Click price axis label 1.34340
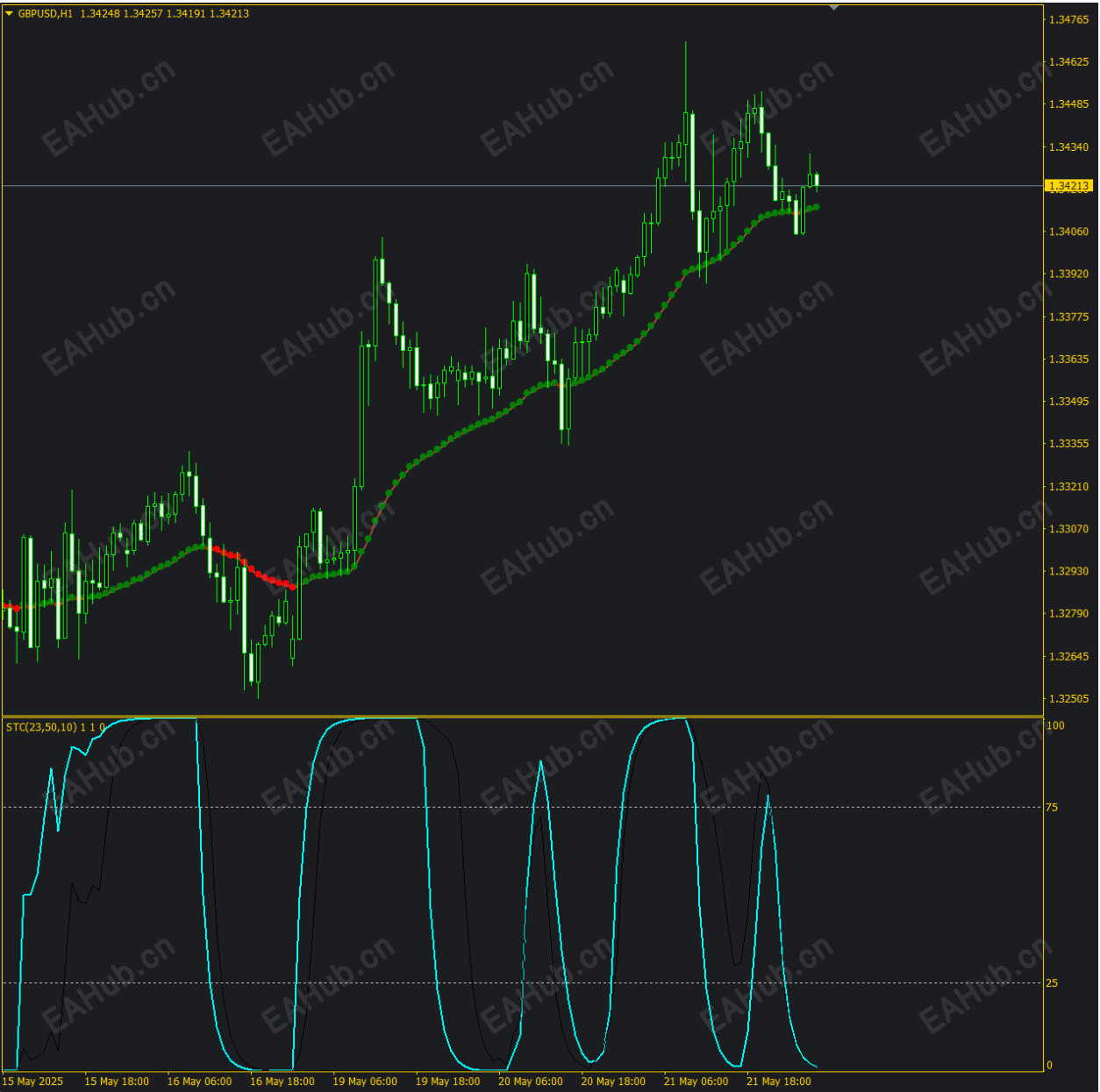 point(1068,146)
